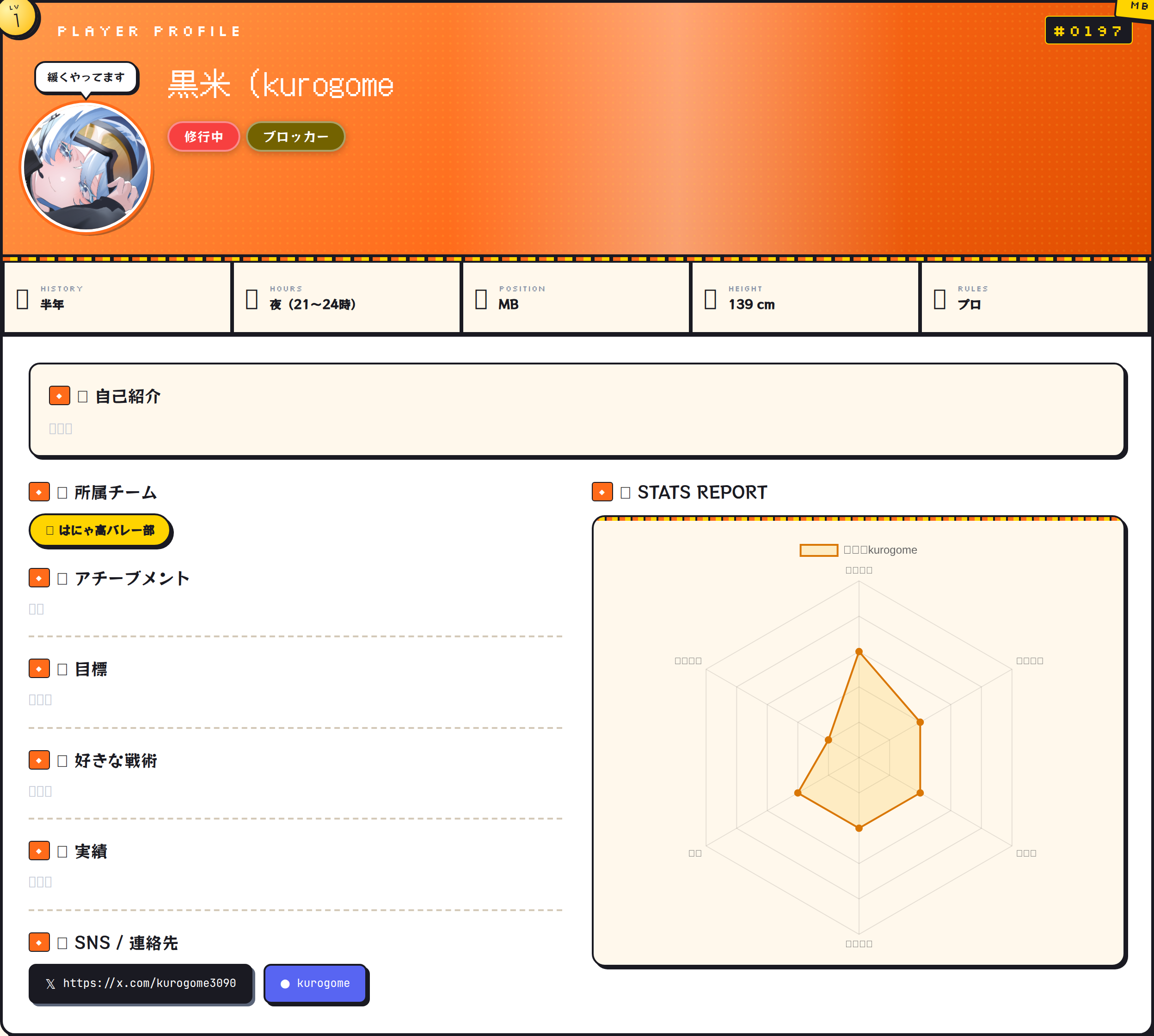The height and width of the screenshot is (1036, 1154).
Task: Click the LV 1 level badge
Action: (17, 17)
